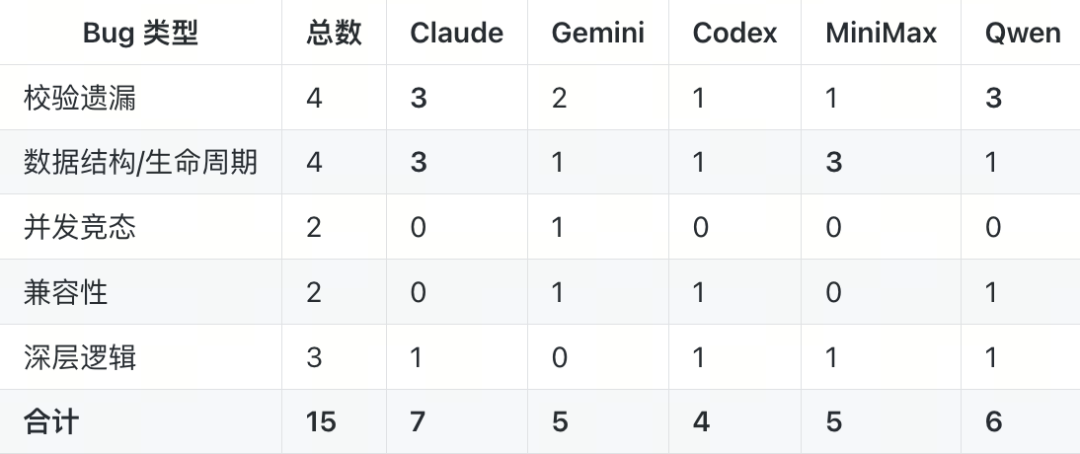The image size is (1080, 454).
Task: Click the 合计 row label
Action: click(x=52, y=421)
